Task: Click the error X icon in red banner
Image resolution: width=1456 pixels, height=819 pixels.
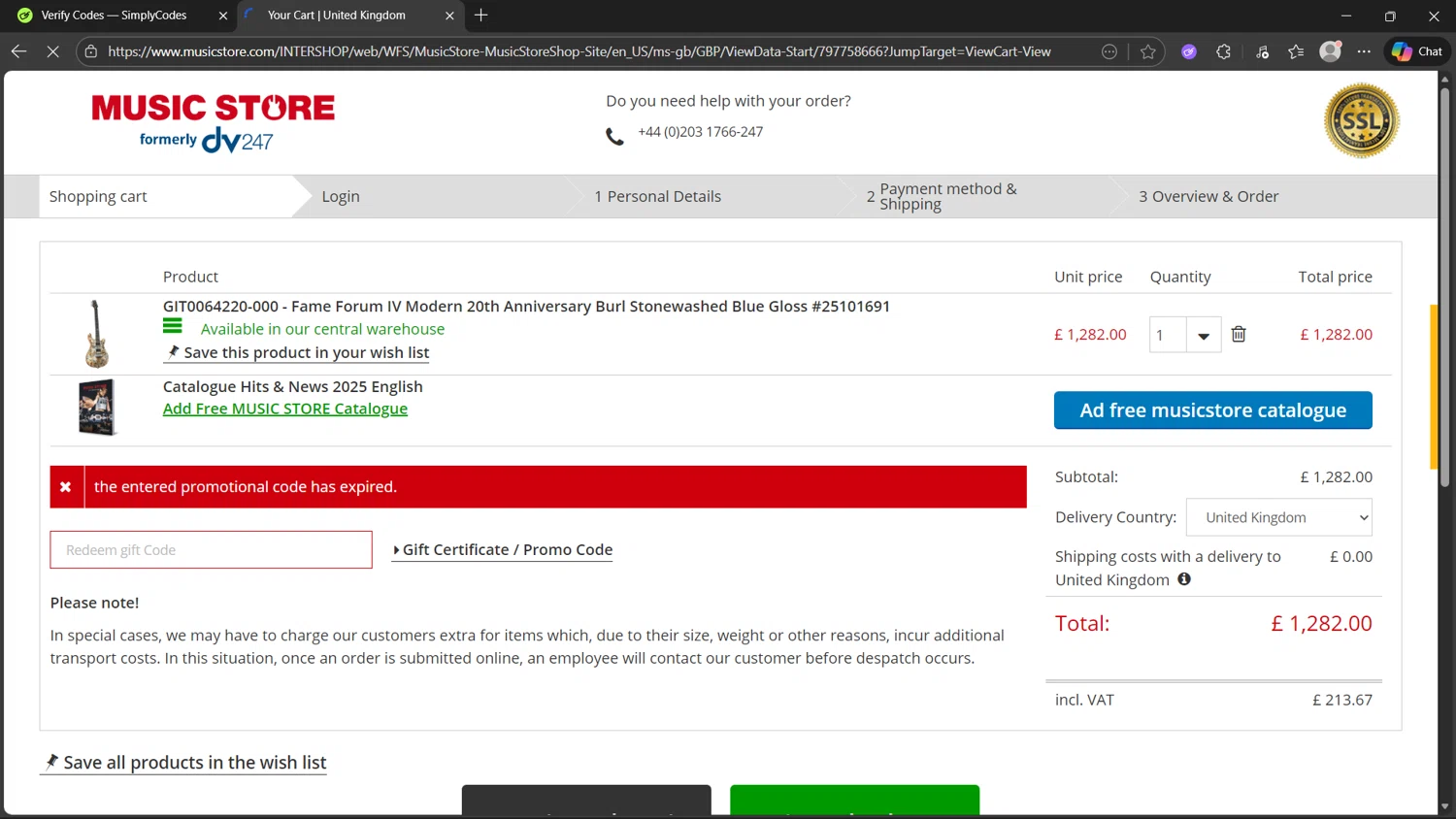Action: [x=66, y=487]
